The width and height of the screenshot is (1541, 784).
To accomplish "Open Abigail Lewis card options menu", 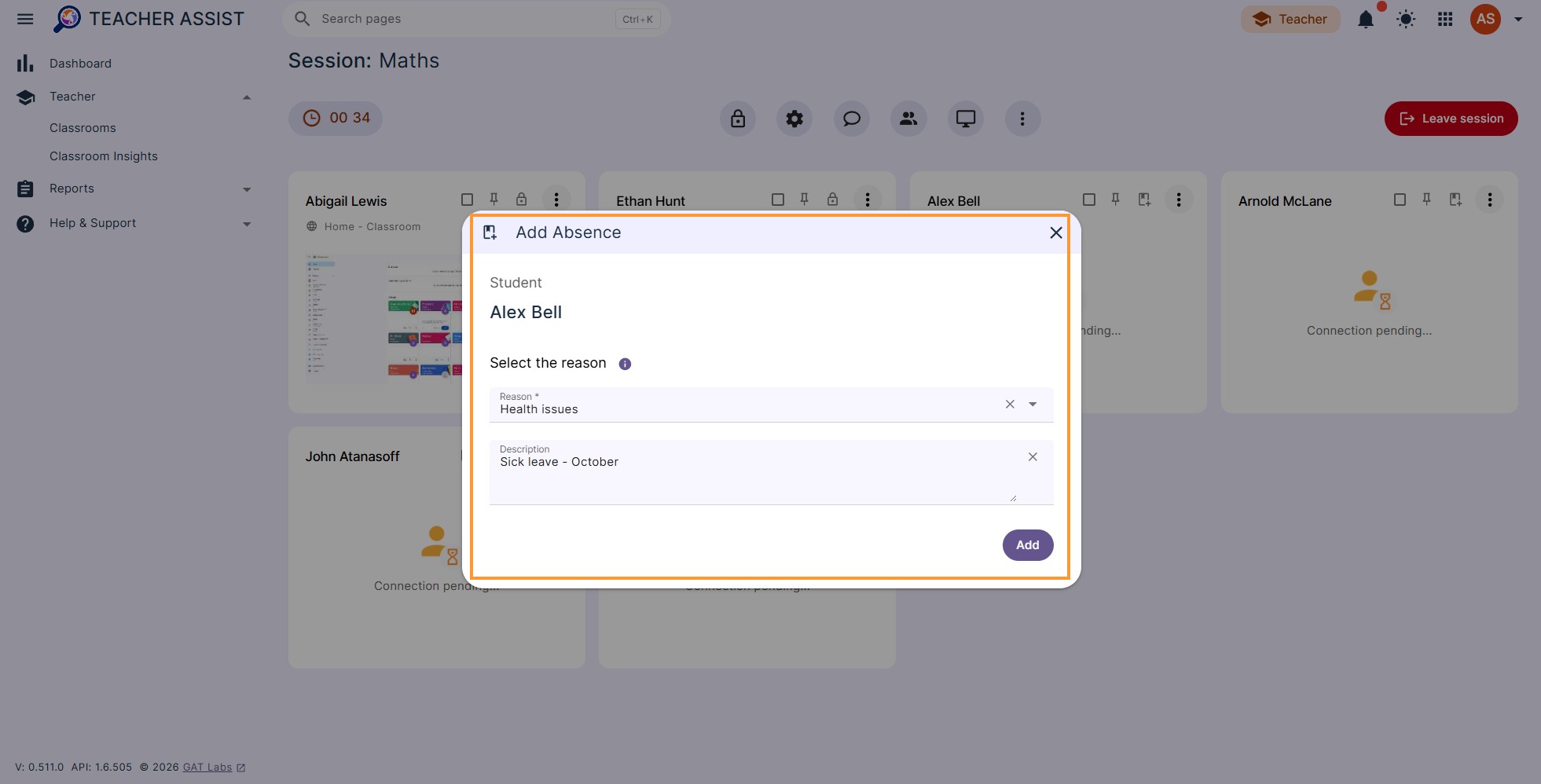I will [x=556, y=200].
